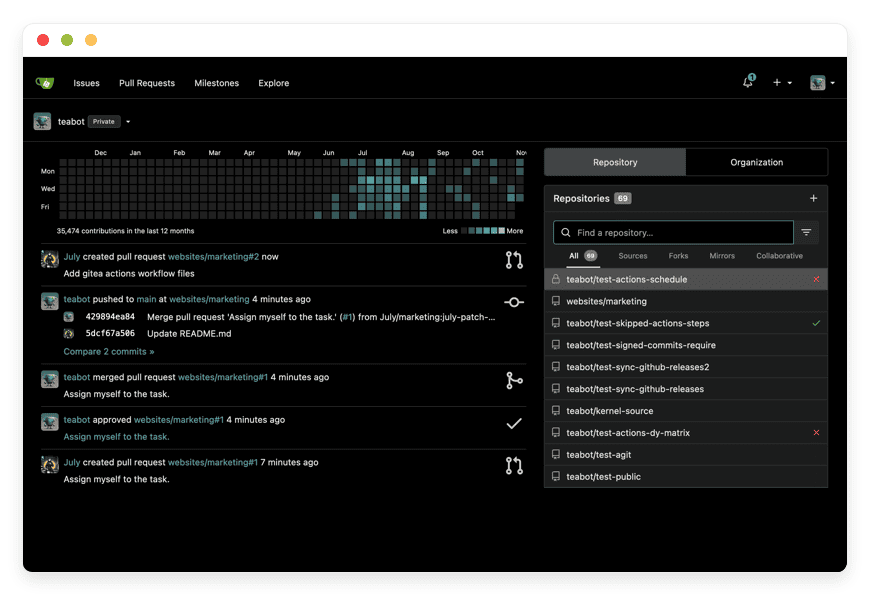Image resolution: width=870 pixels, height=595 pixels.
Task: Open teabot/test-actions-dy-matrix repository
Action: tap(628, 433)
